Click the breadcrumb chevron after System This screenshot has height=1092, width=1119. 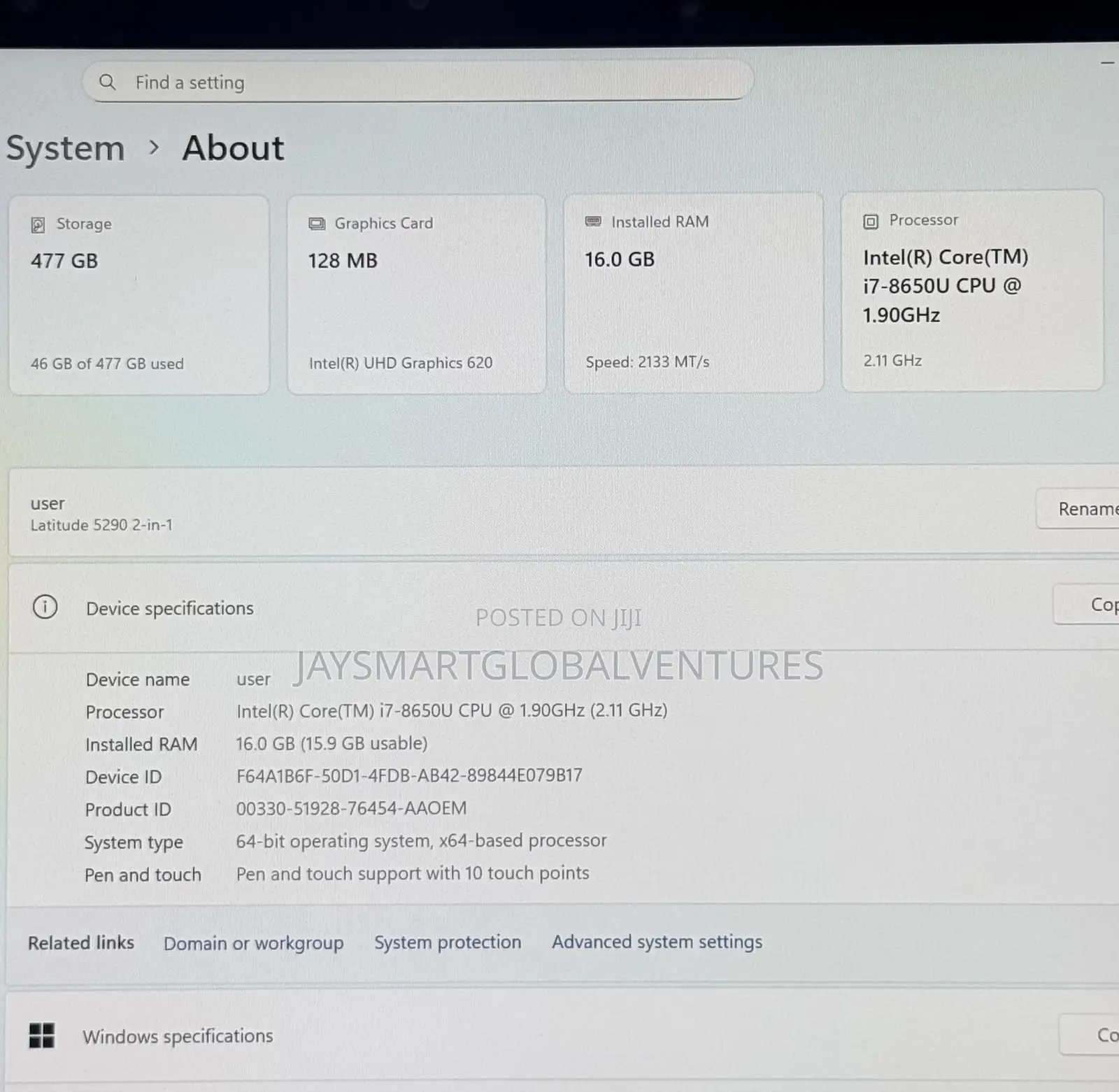click(155, 148)
